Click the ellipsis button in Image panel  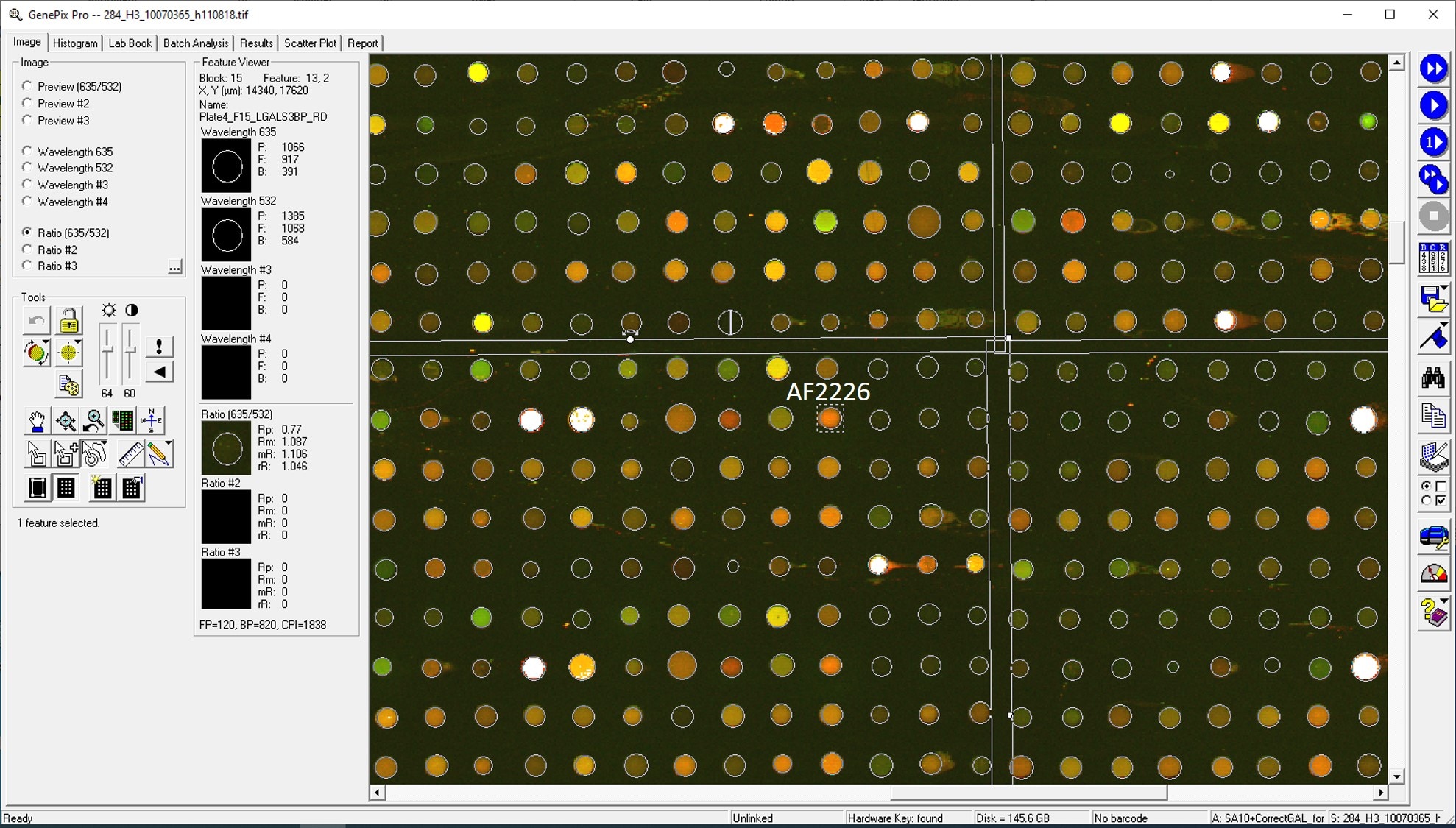(174, 266)
